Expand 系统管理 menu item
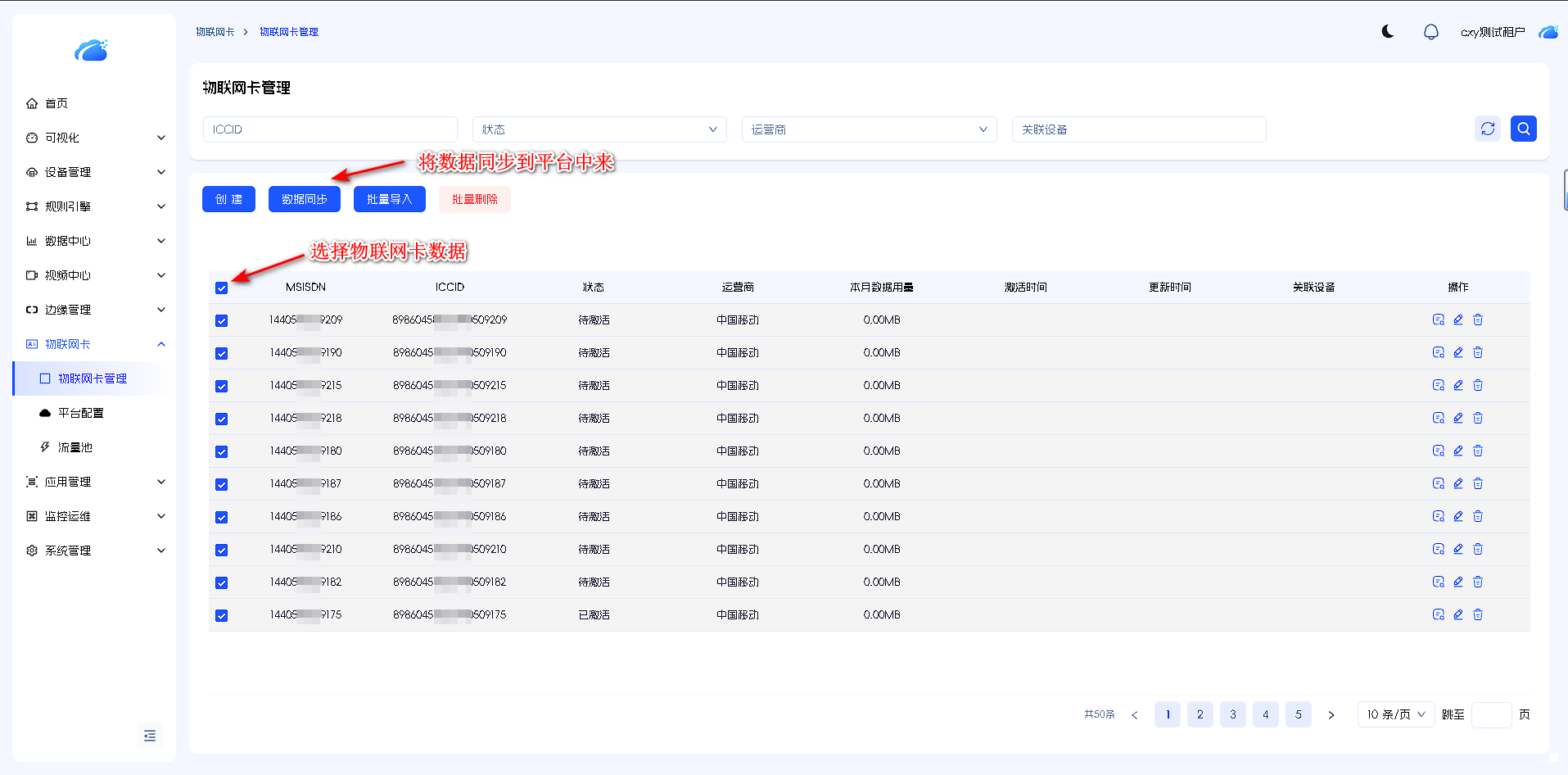The image size is (1568, 775). [95, 551]
